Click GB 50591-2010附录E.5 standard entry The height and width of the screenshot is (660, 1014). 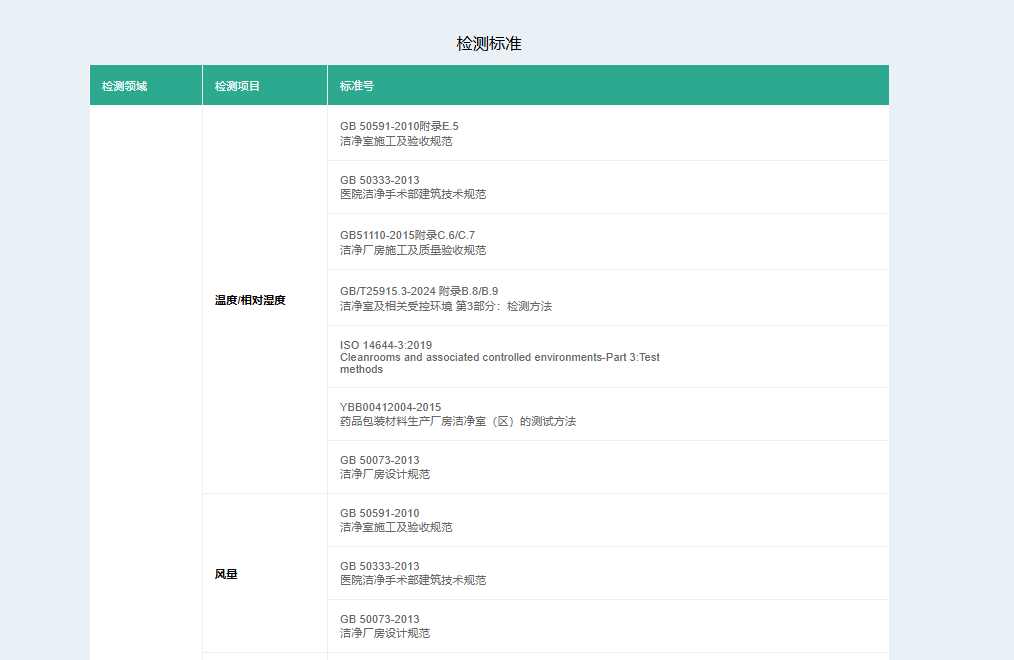tap(399, 126)
